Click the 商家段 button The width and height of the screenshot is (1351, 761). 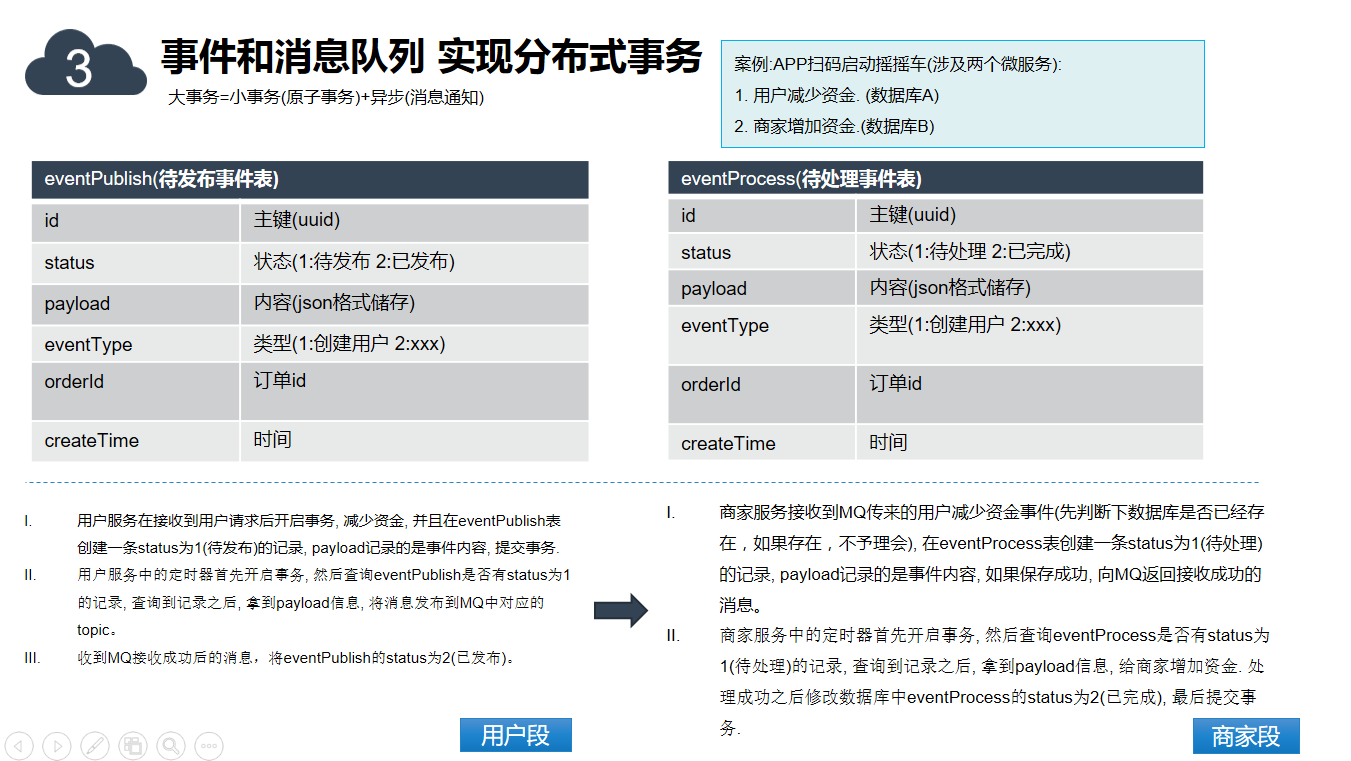[1246, 736]
